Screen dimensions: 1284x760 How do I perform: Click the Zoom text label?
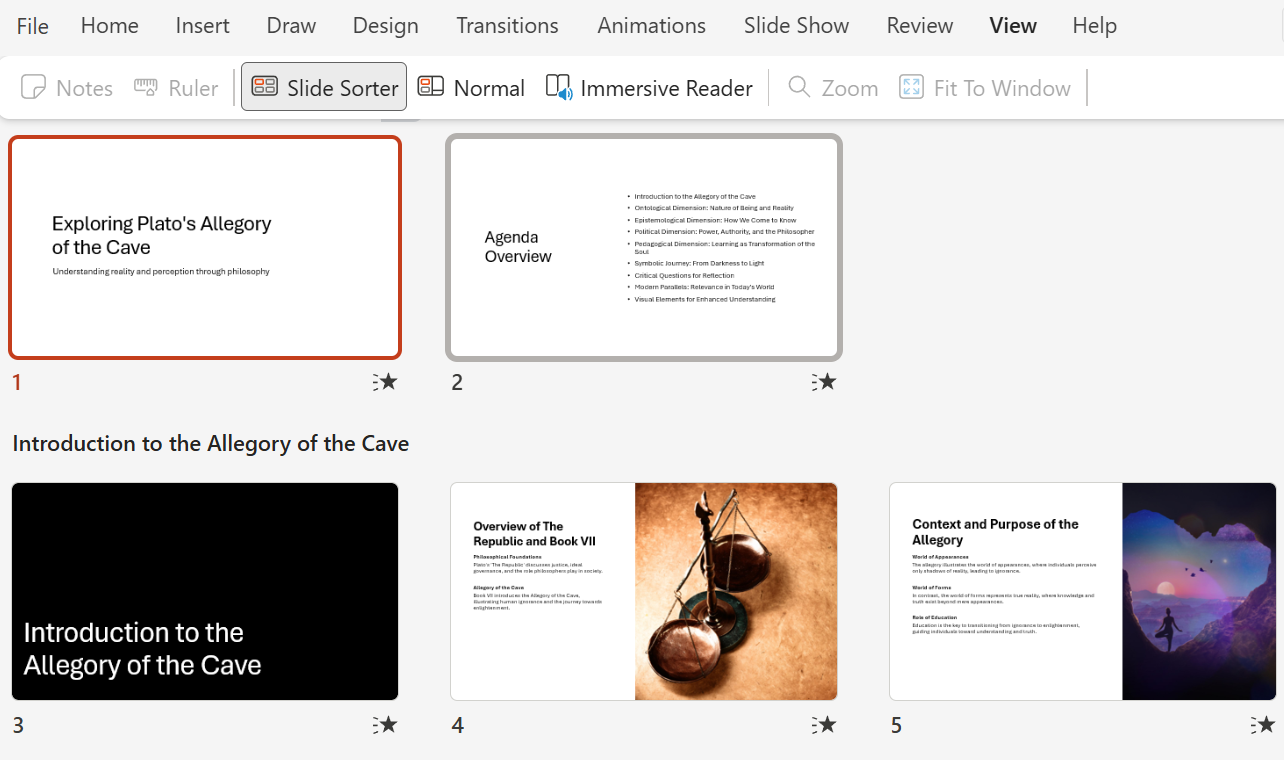pos(850,88)
